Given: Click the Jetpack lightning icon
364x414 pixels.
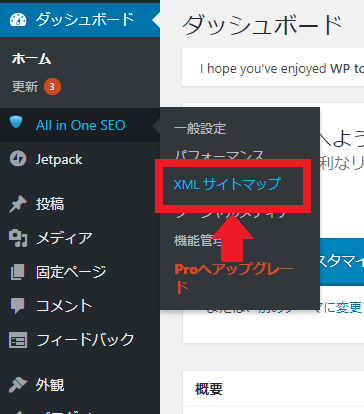Looking at the screenshot, I should click(18, 159).
